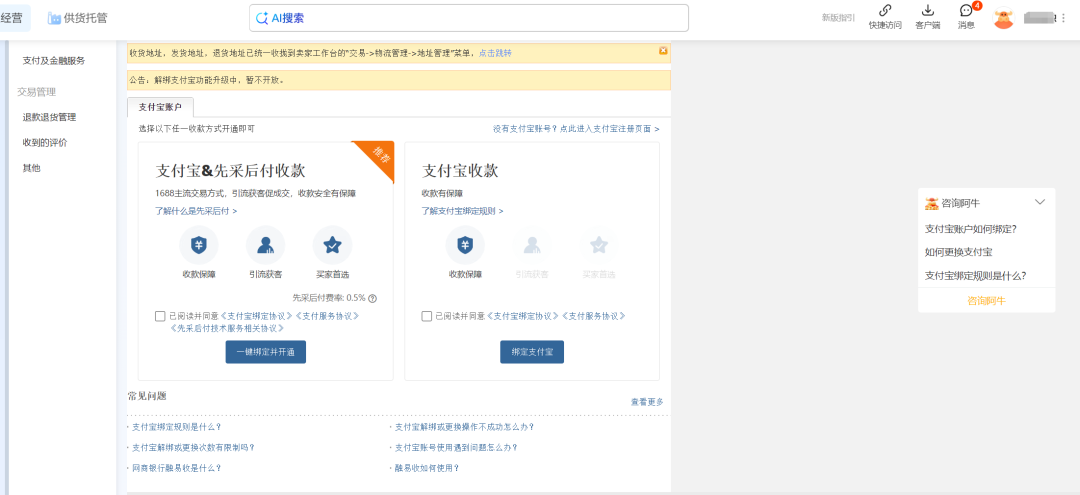
Task: Click greyed 买家首选 icon in 支付宝收款 card
Action: 599,245
